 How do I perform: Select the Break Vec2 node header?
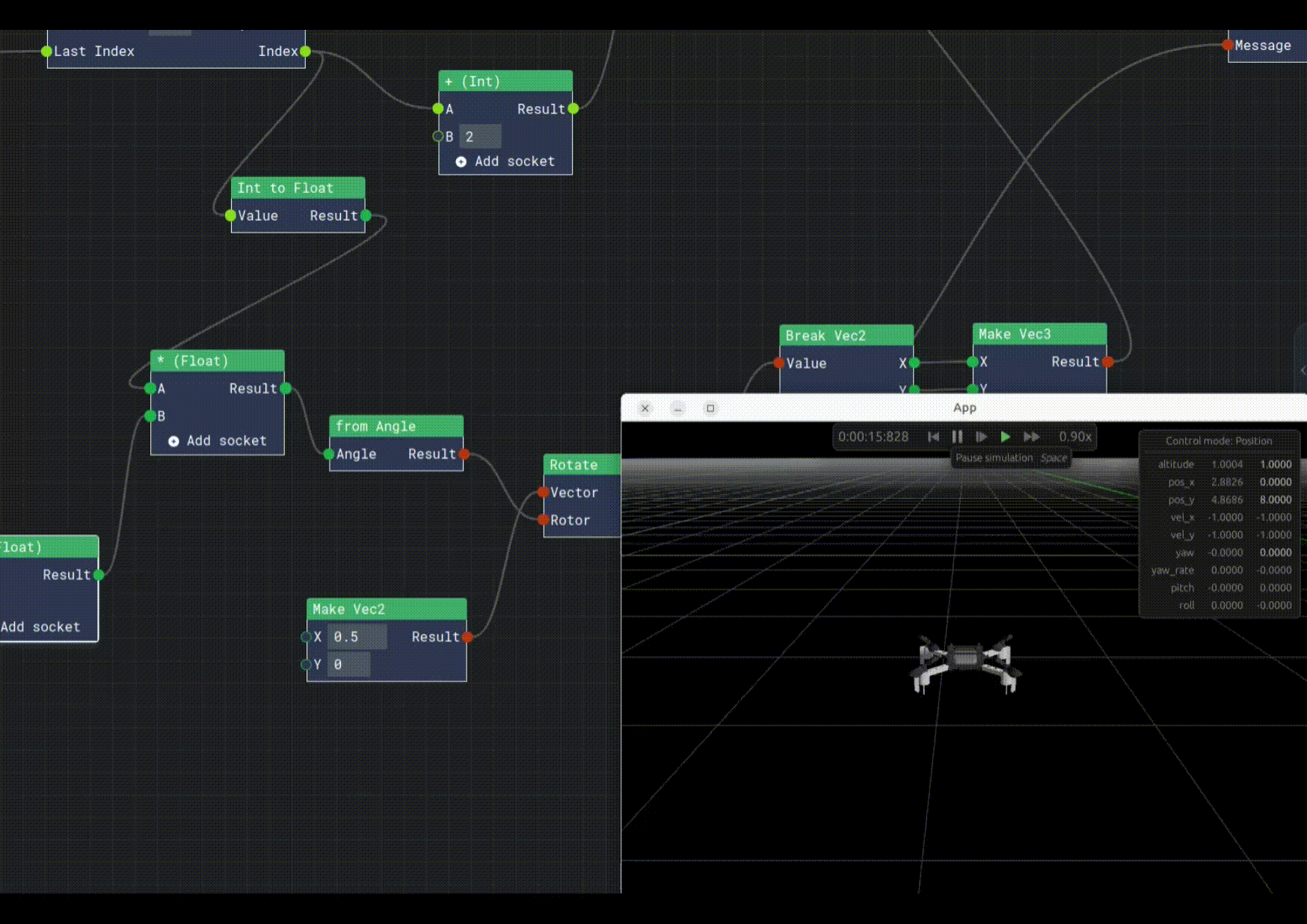coord(846,336)
